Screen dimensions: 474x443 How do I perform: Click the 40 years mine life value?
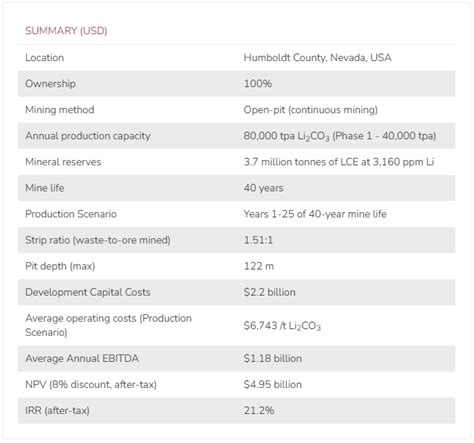coord(263,188)
